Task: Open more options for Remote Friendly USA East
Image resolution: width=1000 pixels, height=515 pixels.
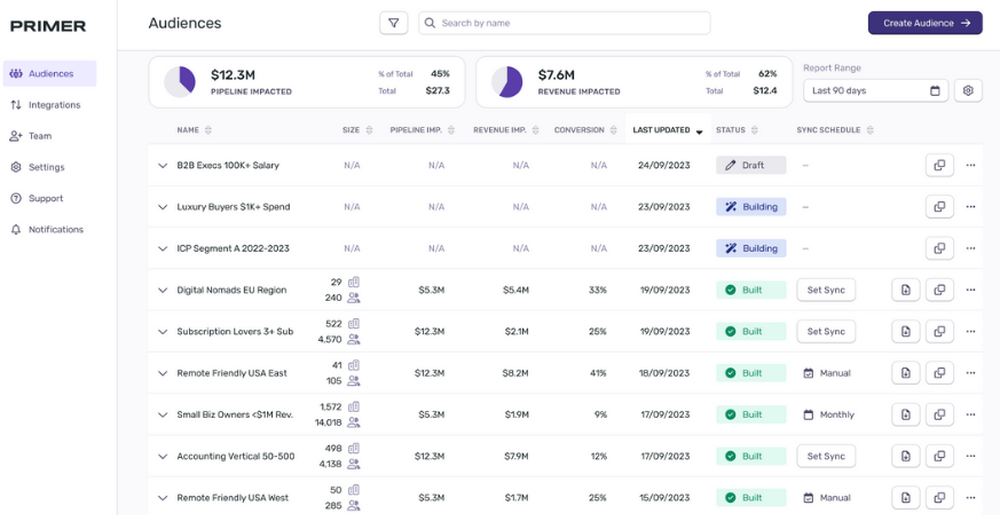Action: (971, 373)
